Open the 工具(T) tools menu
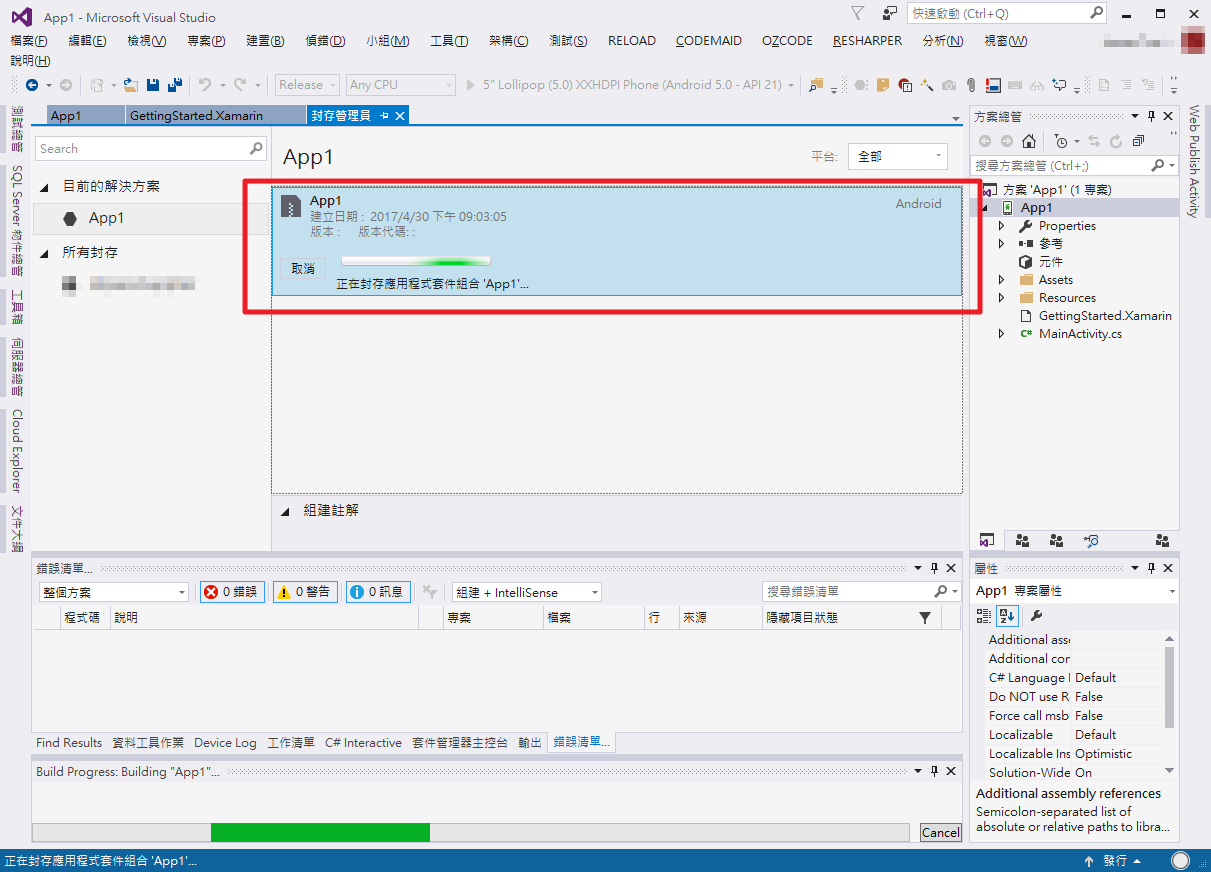This screenshot has width=1211, height=872. click(449, 41)
